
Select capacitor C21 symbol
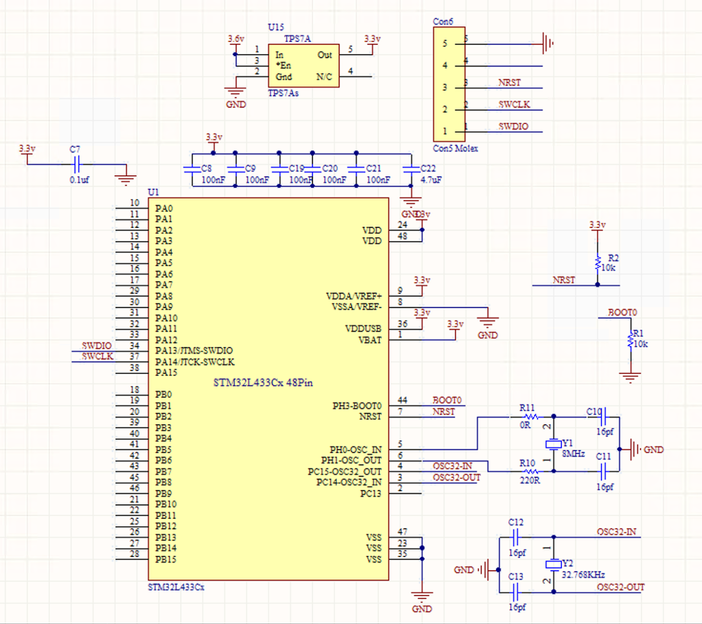356,169
